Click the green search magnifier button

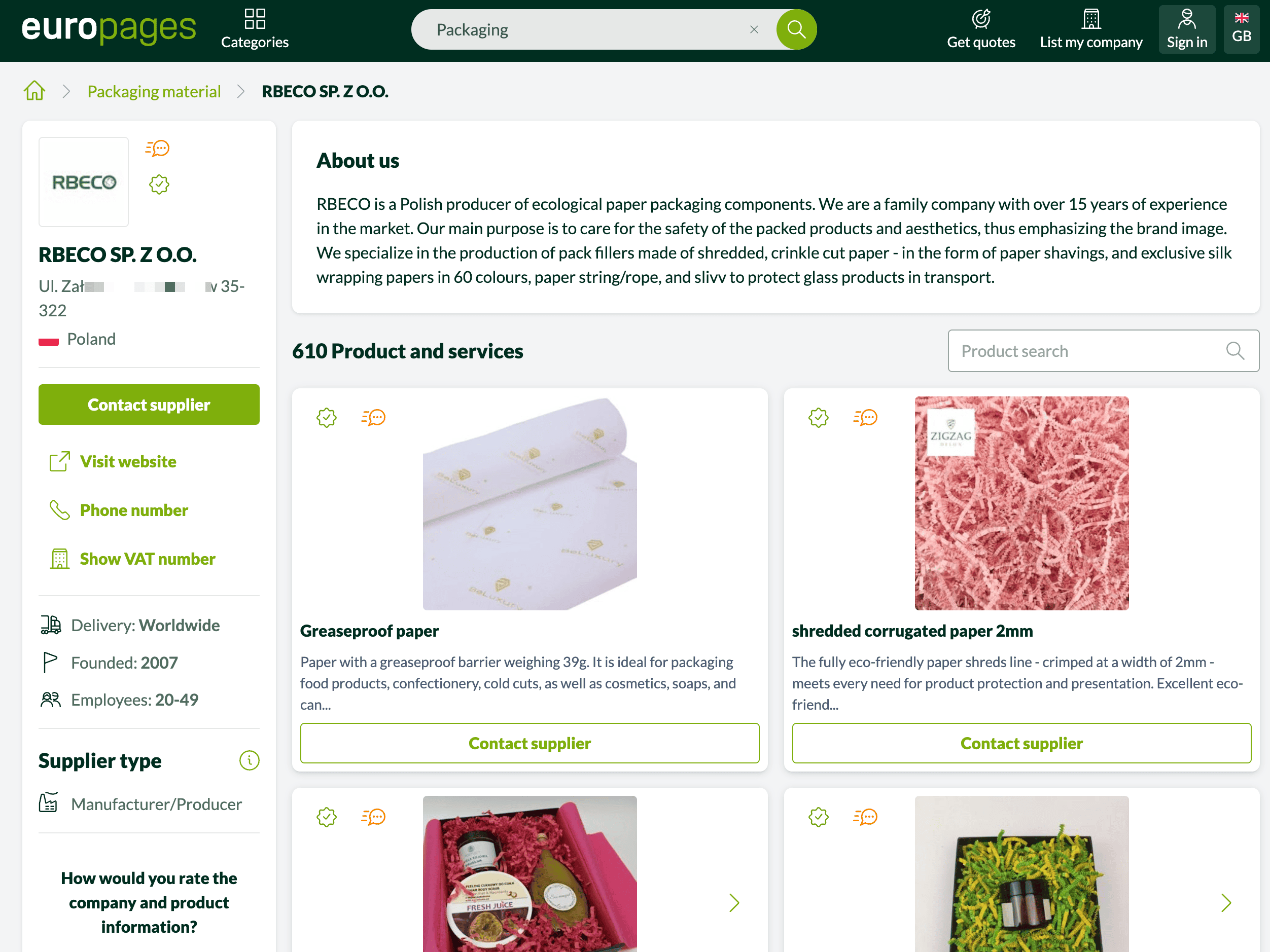click(x=796, y=29)
